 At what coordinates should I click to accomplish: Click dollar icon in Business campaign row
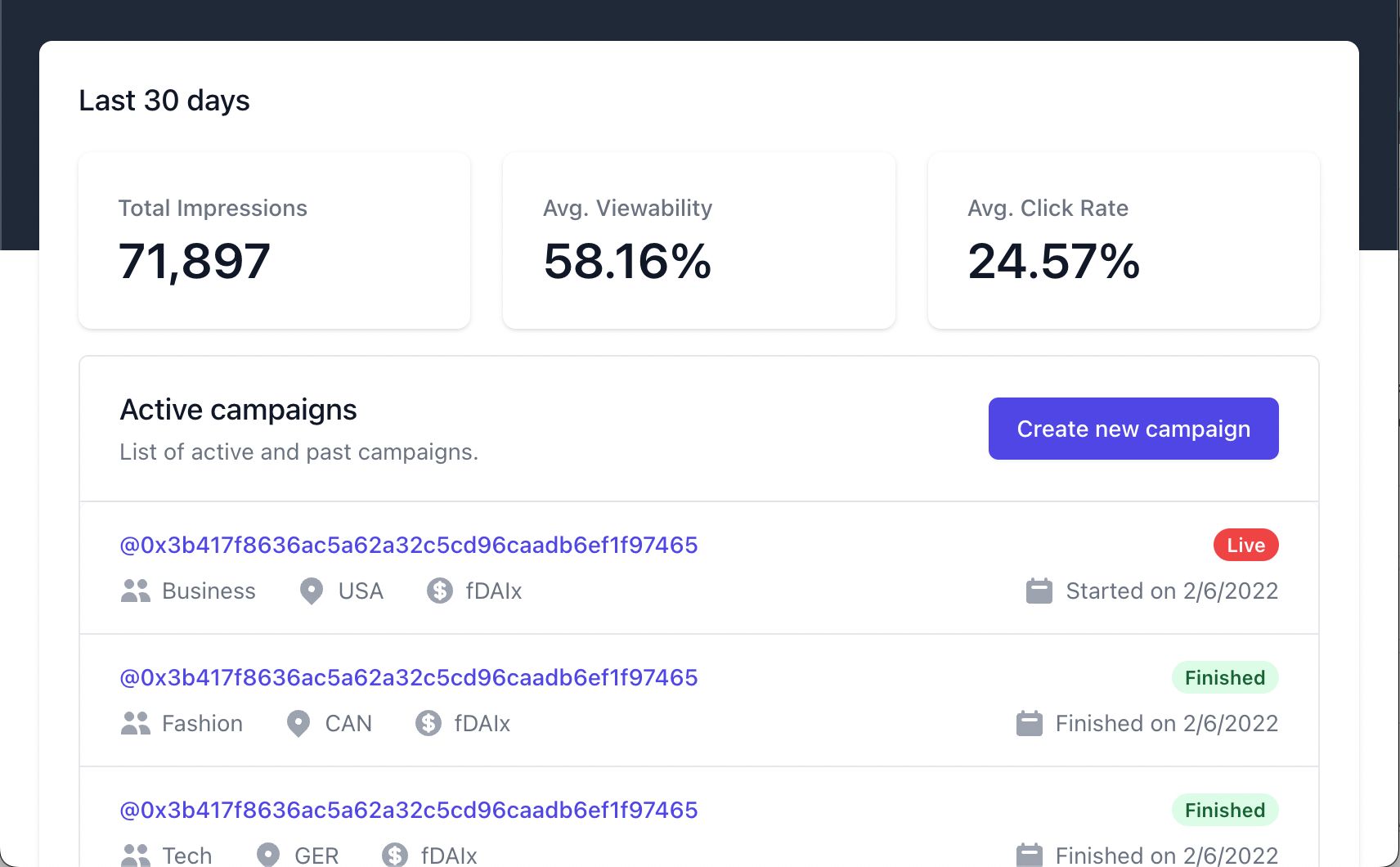[x=440, y=591]
